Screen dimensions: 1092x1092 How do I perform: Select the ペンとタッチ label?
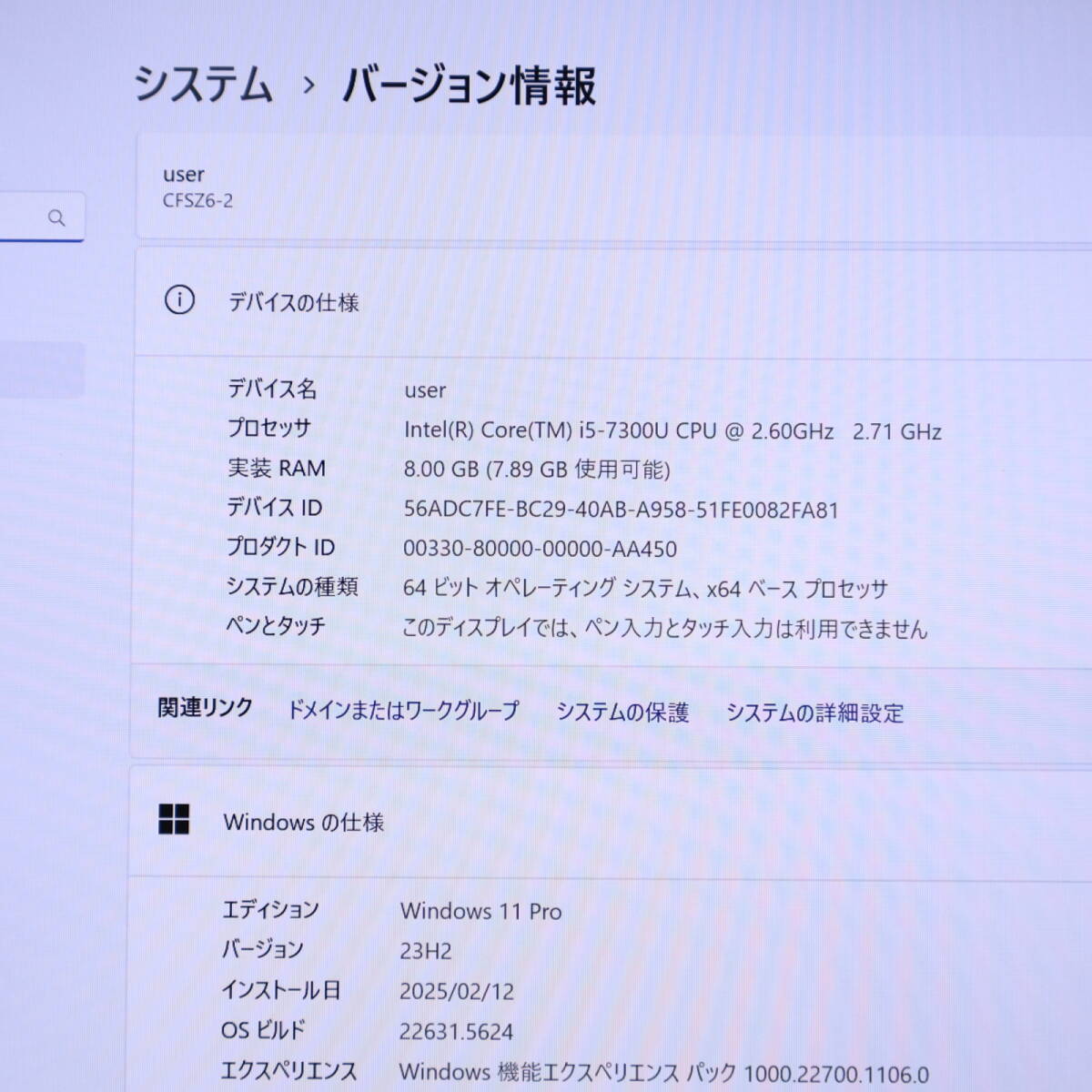pyautogui.click(x=275, y=626)
